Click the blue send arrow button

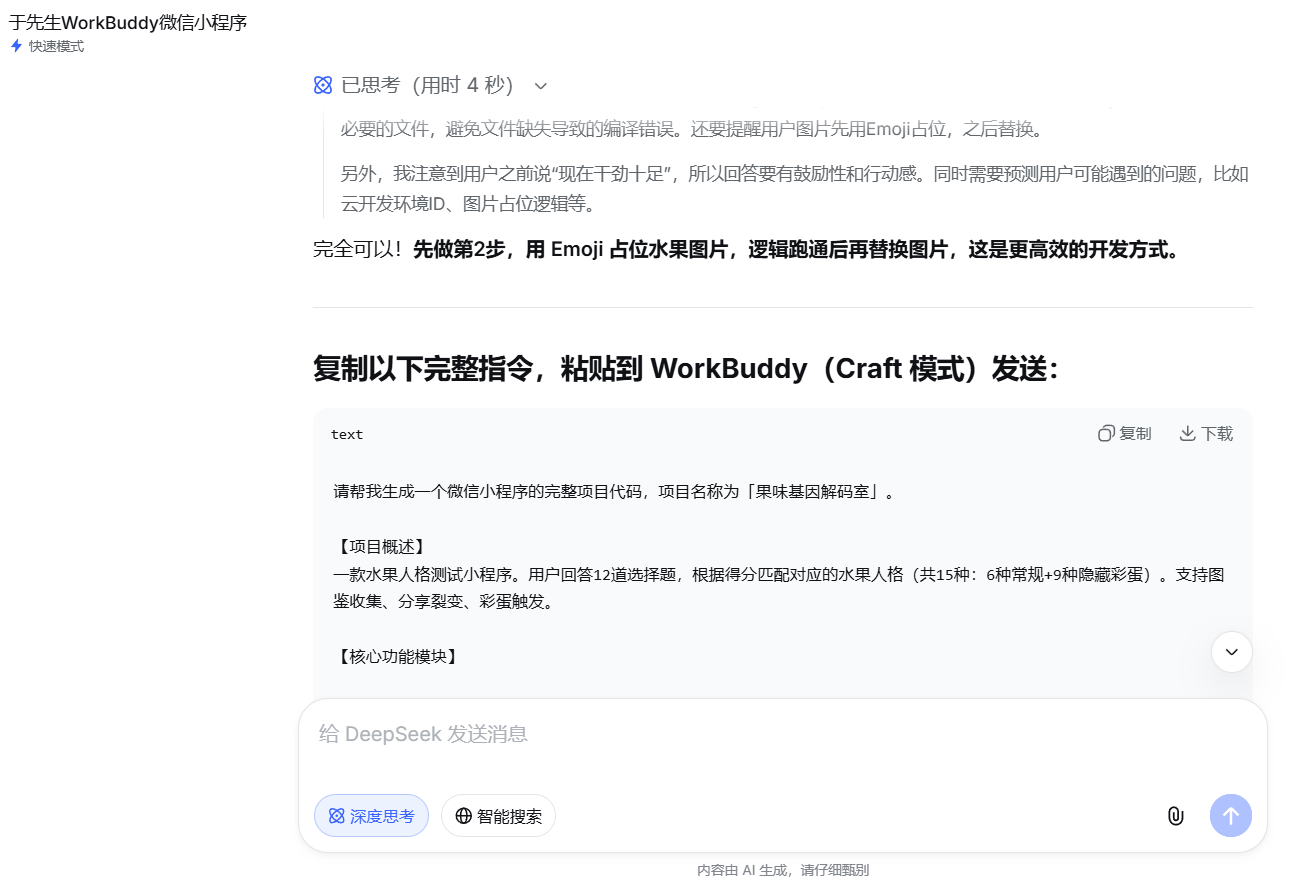pos(1231,816)
